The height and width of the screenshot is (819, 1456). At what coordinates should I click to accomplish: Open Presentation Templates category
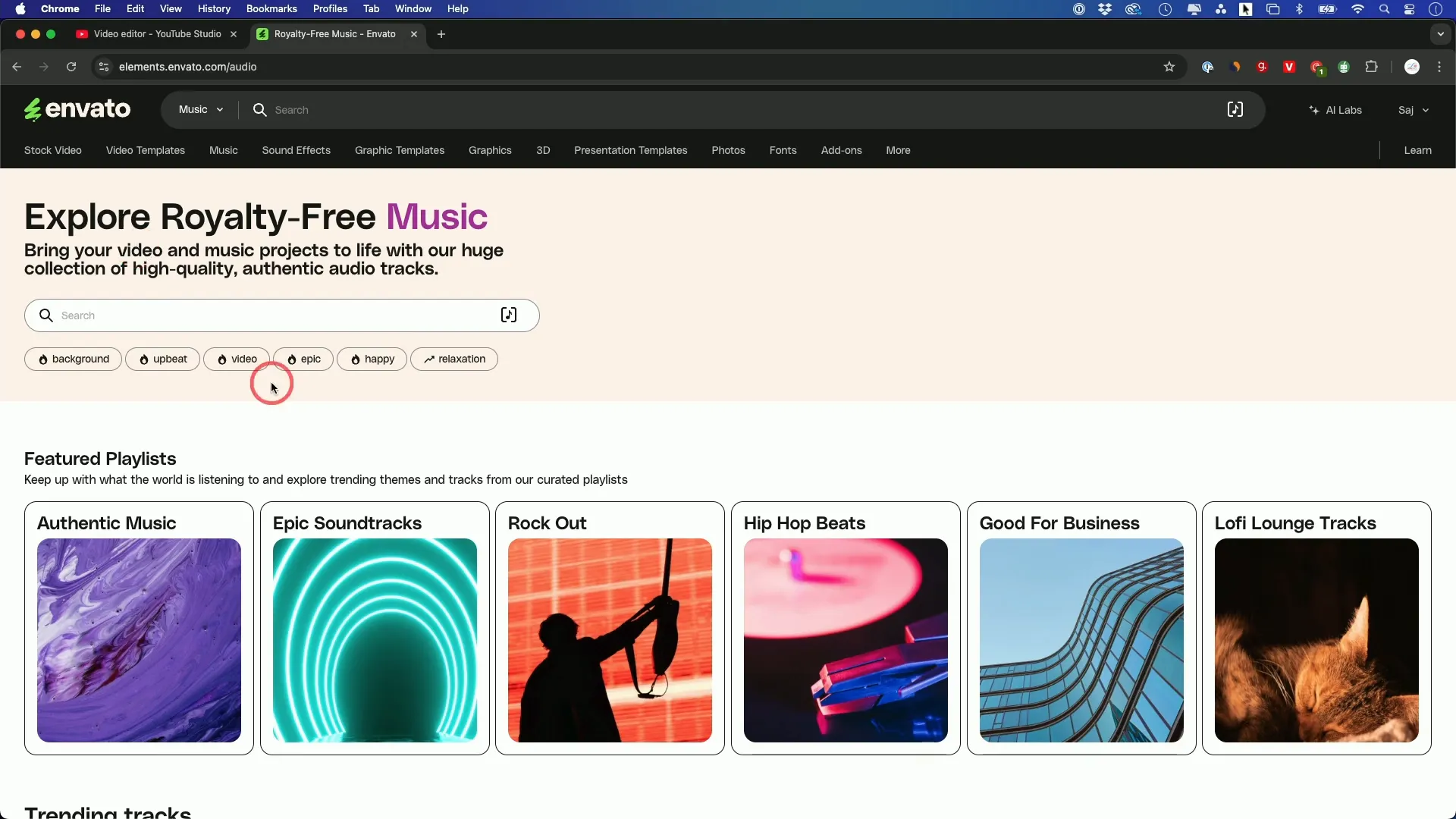click(x=631, y=150)
